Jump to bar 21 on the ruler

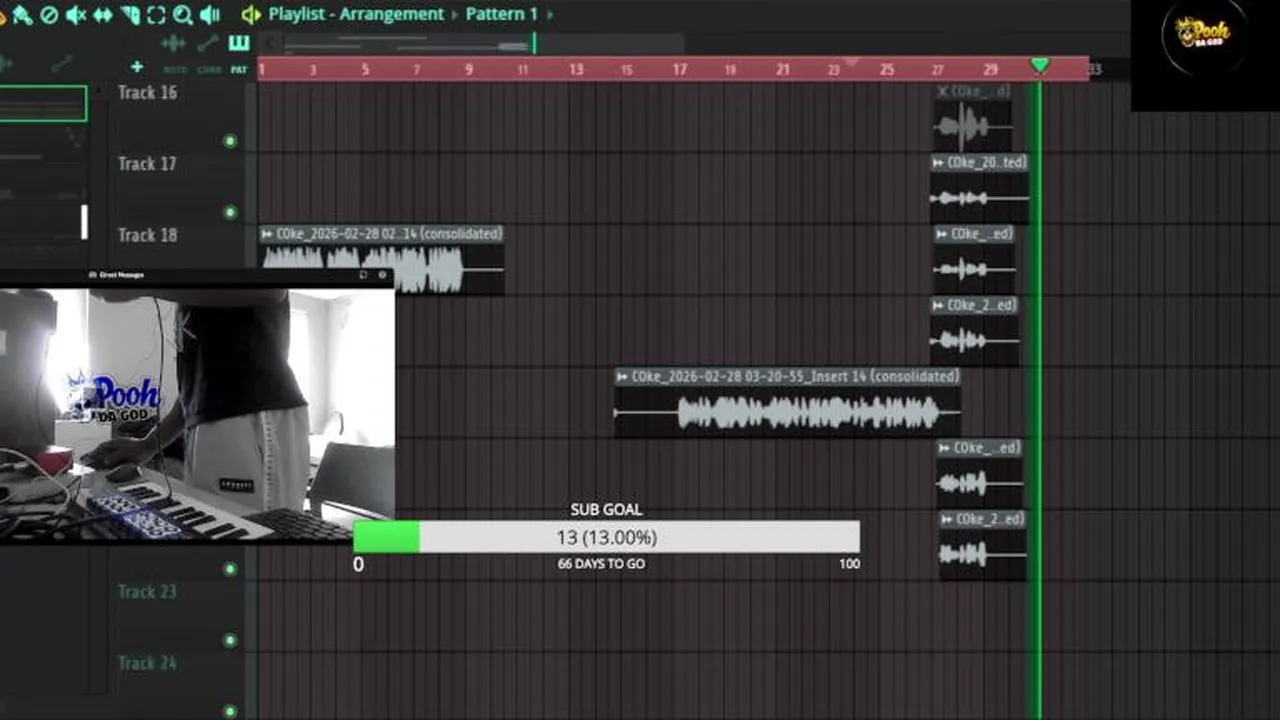pyautogui.click(x=783, y=69)
